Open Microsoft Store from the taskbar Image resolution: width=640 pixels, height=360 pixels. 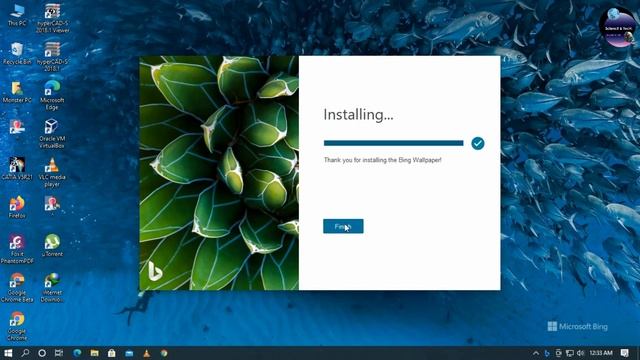tap(111, 353)
